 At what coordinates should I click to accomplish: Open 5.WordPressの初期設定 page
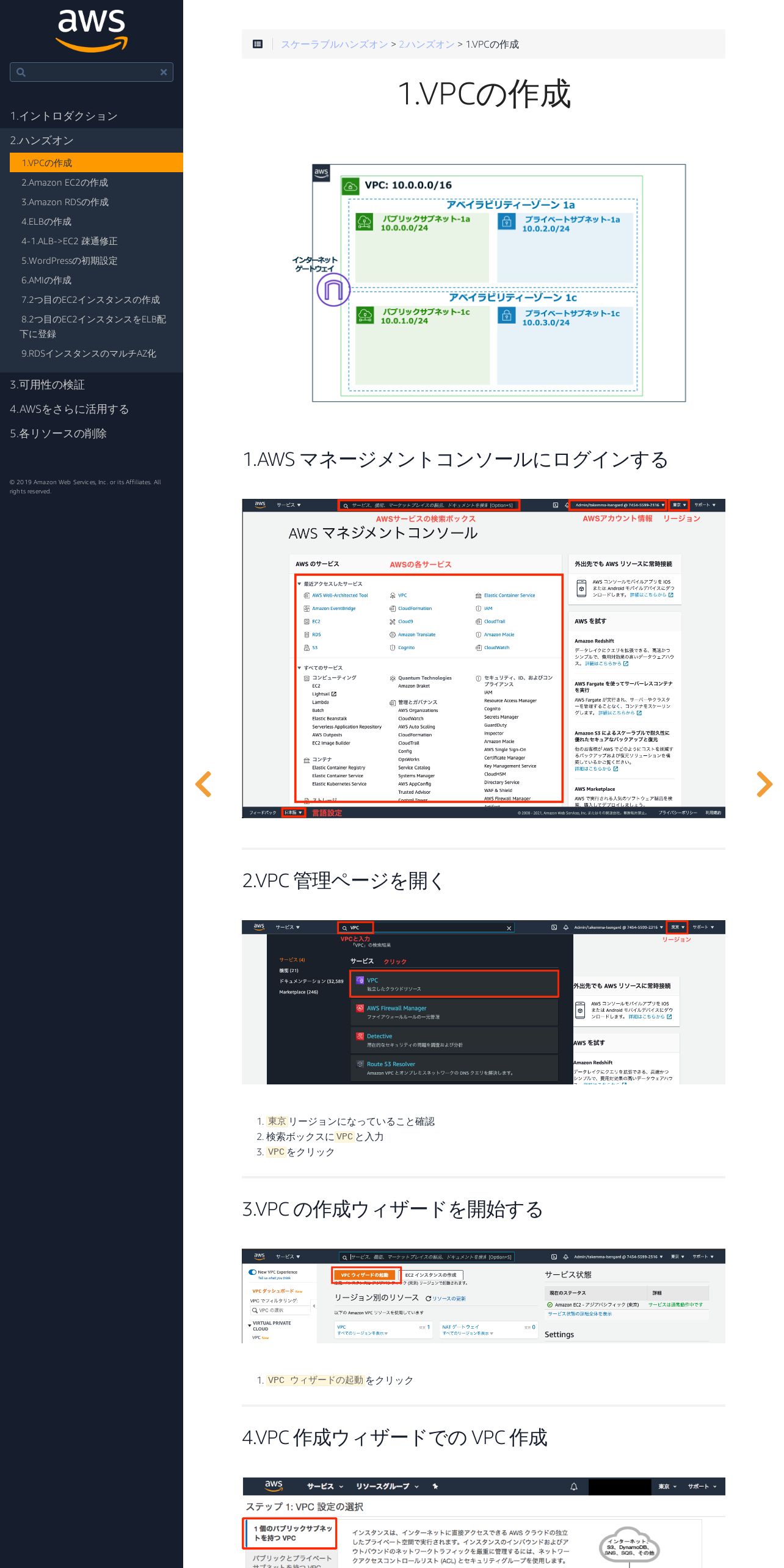[70, 261]
